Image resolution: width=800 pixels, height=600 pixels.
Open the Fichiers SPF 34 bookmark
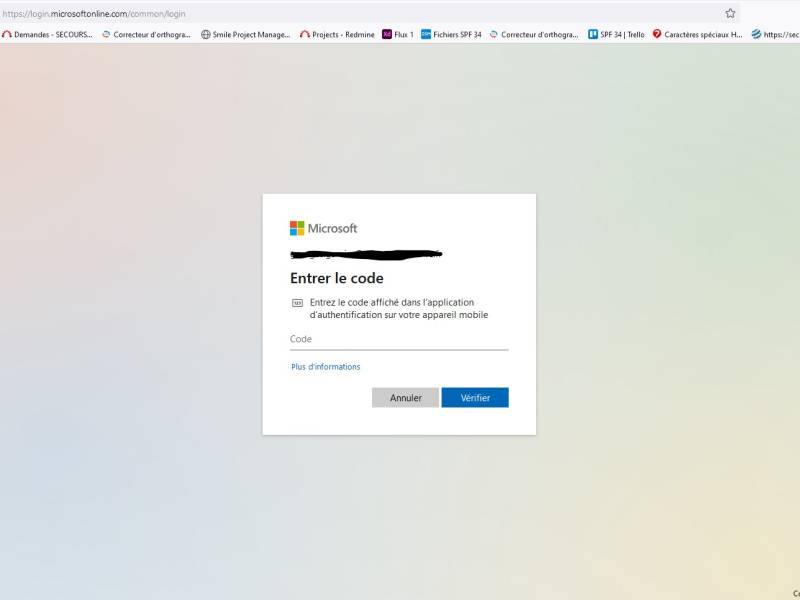point(451,35)
